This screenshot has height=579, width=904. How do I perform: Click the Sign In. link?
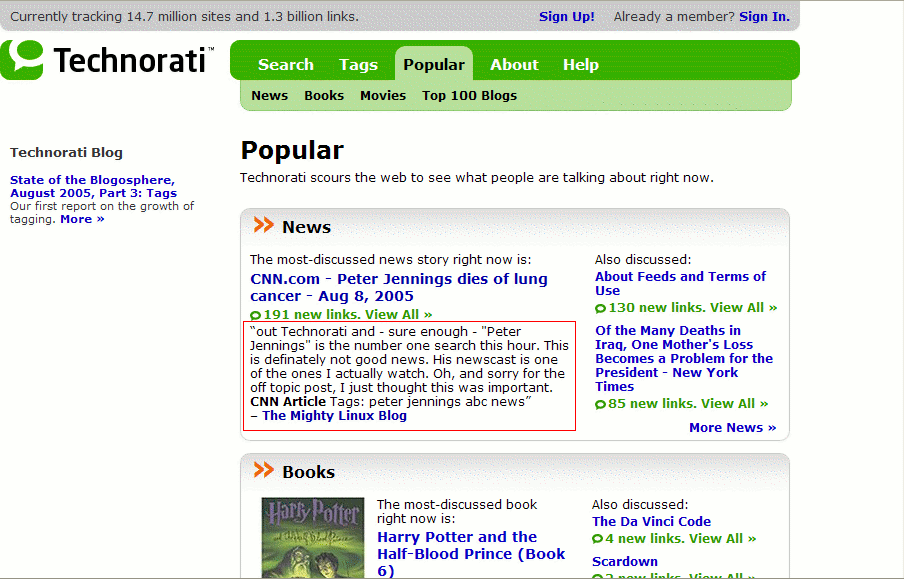(764, 17)
